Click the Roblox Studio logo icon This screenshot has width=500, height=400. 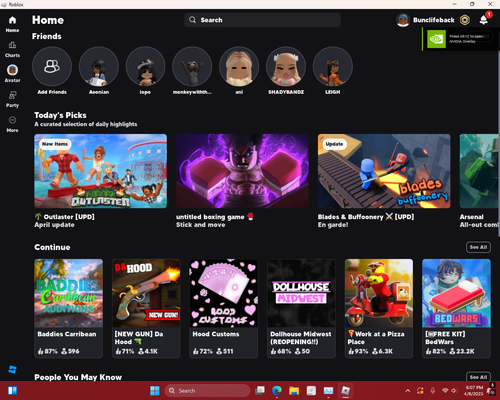(x=12, y=369)
